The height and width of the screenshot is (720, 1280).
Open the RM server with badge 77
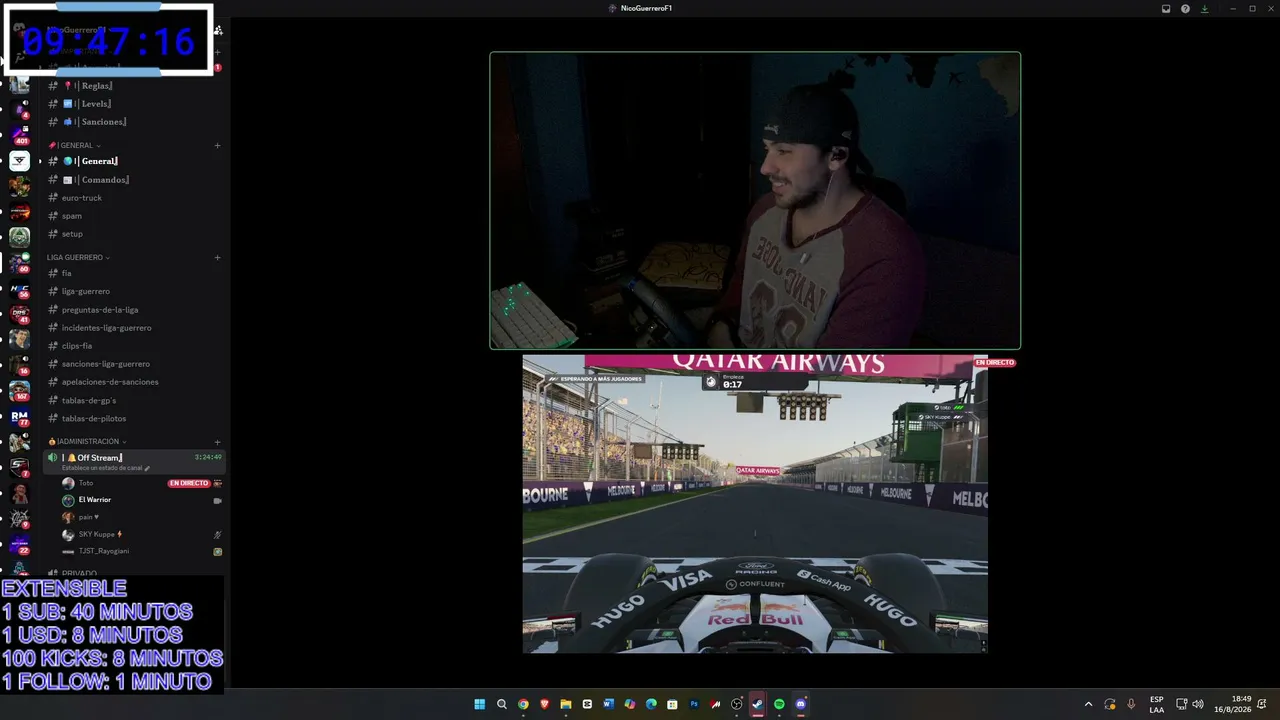tap(20, 416)
